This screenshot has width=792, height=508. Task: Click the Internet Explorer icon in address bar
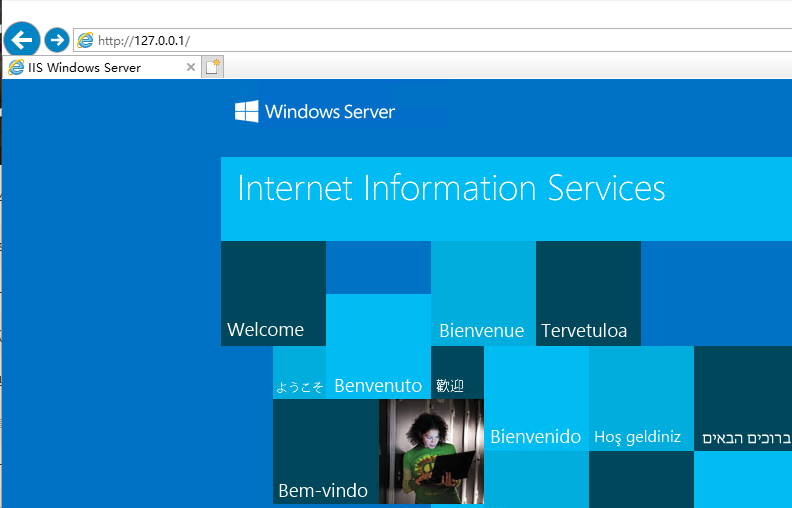pyautogui.click(x=85, y=40)
